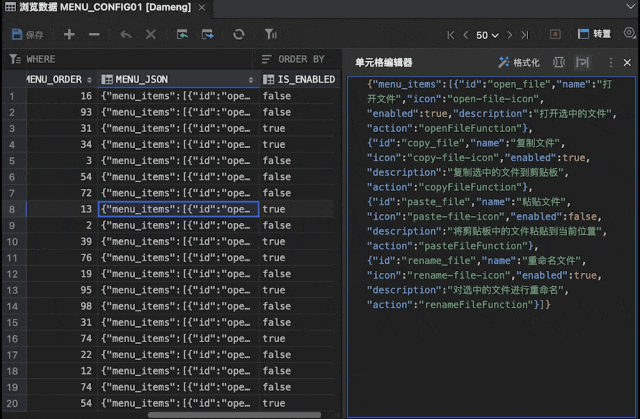Save changes with the 保存 button
Image resolution: width=640 pixels, height=419 pixels.
(x=27, y=35)
